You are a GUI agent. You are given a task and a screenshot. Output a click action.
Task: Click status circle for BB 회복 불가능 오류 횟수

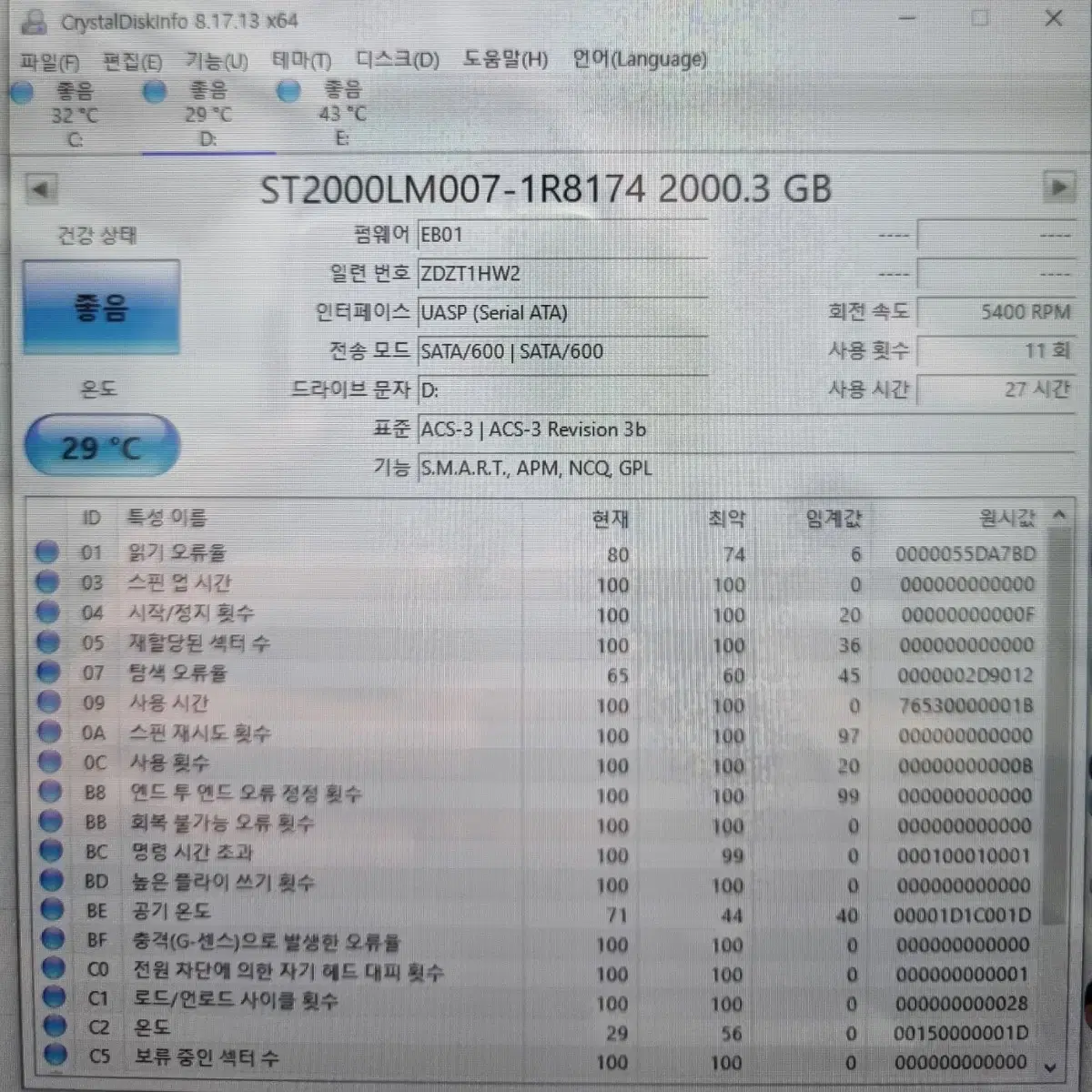pos(50,822)
